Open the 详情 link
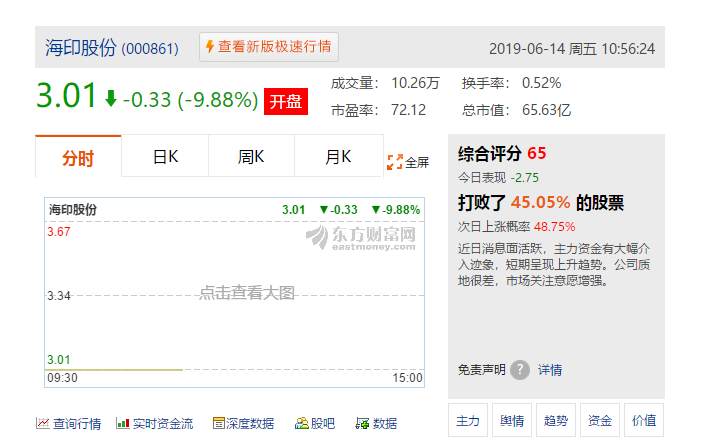 [x=550, y=370]
